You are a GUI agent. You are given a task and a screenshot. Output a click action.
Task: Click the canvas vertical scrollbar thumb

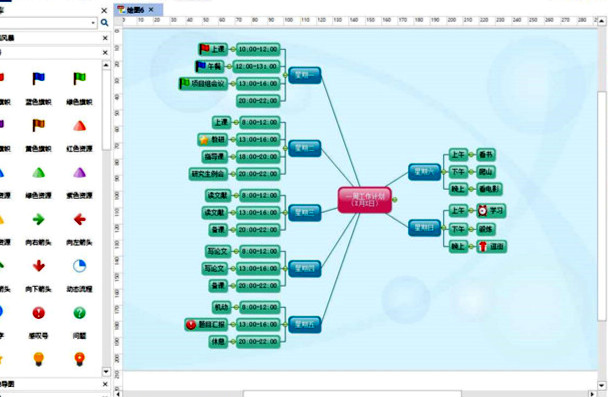click(601, 205)
